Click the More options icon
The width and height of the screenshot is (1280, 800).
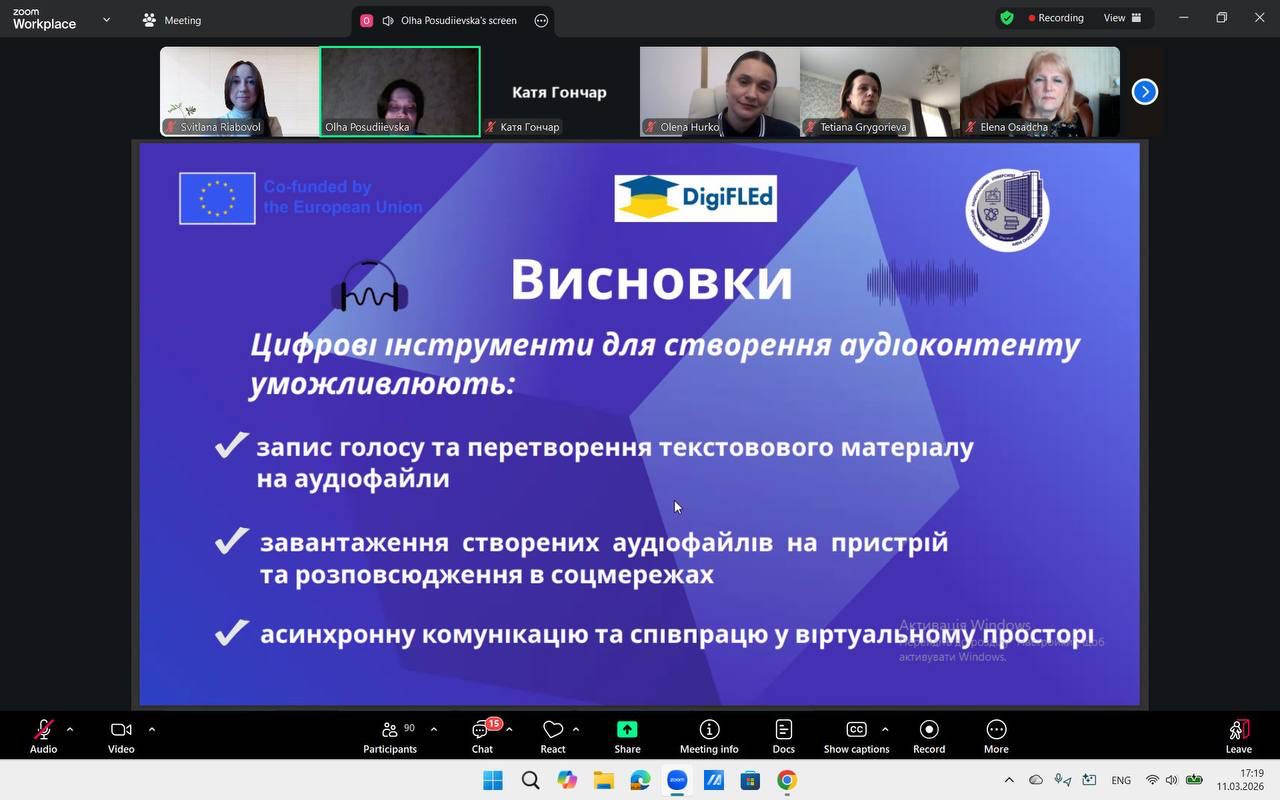(996, 737)
